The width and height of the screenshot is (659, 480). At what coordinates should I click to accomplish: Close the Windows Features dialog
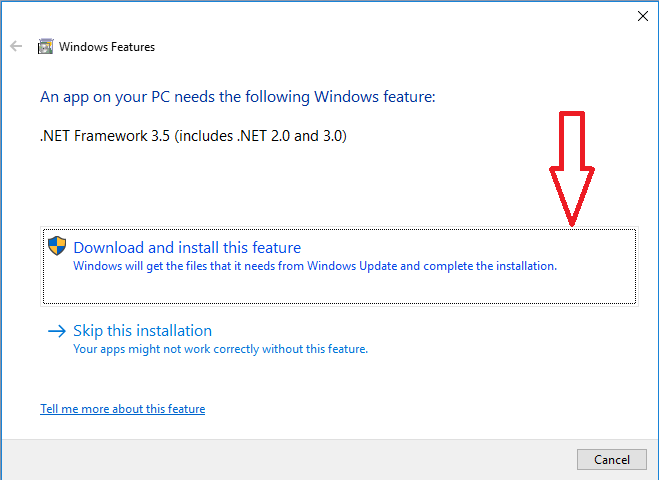641,16
